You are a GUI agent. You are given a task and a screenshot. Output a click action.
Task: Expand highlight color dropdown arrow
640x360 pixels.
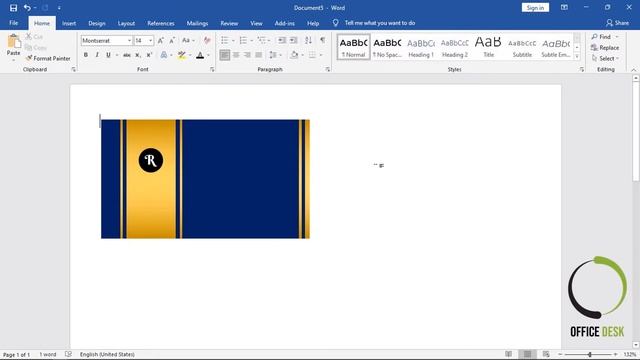190,55
